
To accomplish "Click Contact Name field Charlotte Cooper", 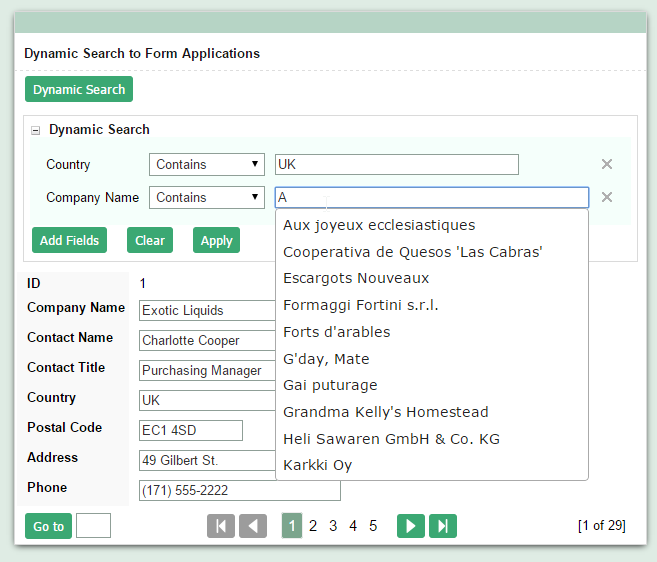I will coord(207,340).
